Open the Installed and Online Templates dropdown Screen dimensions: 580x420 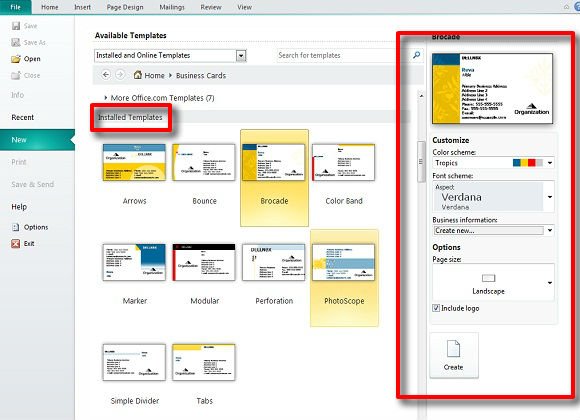[241, 56]
